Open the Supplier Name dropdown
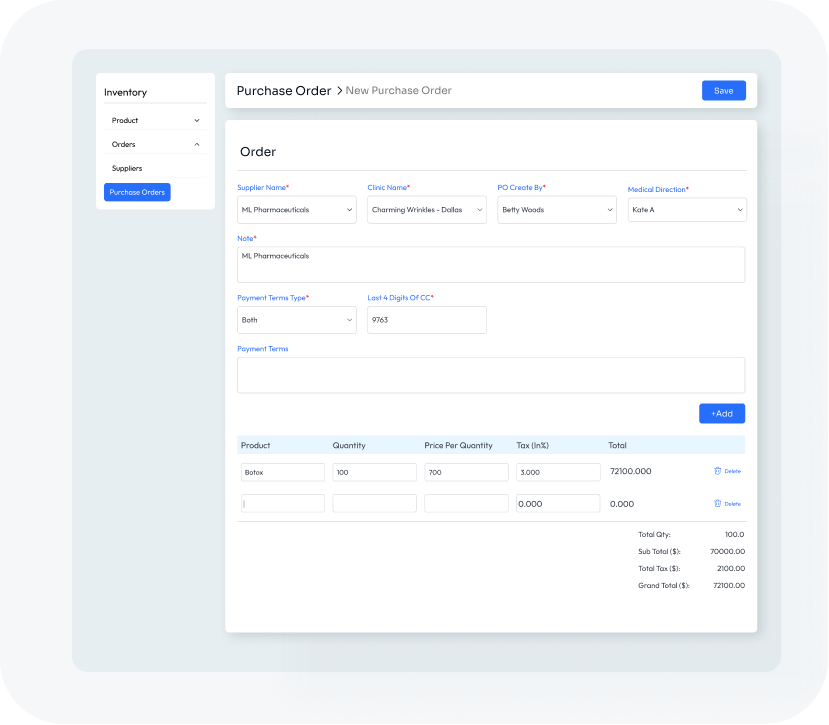829x725 pixels. [296, 210]
